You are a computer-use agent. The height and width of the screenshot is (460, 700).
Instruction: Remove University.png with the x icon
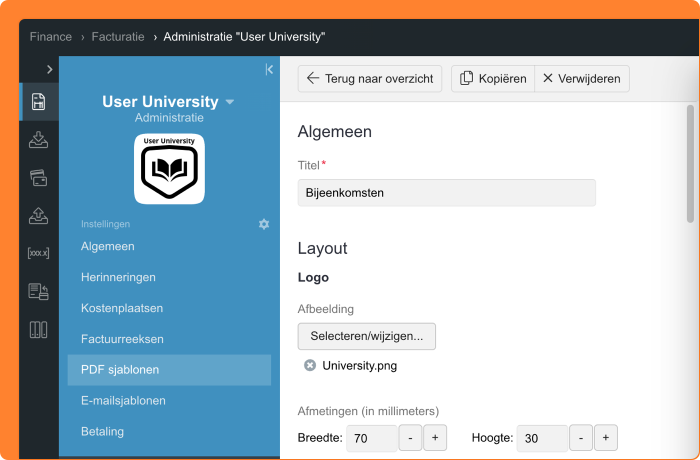(310, 365)
